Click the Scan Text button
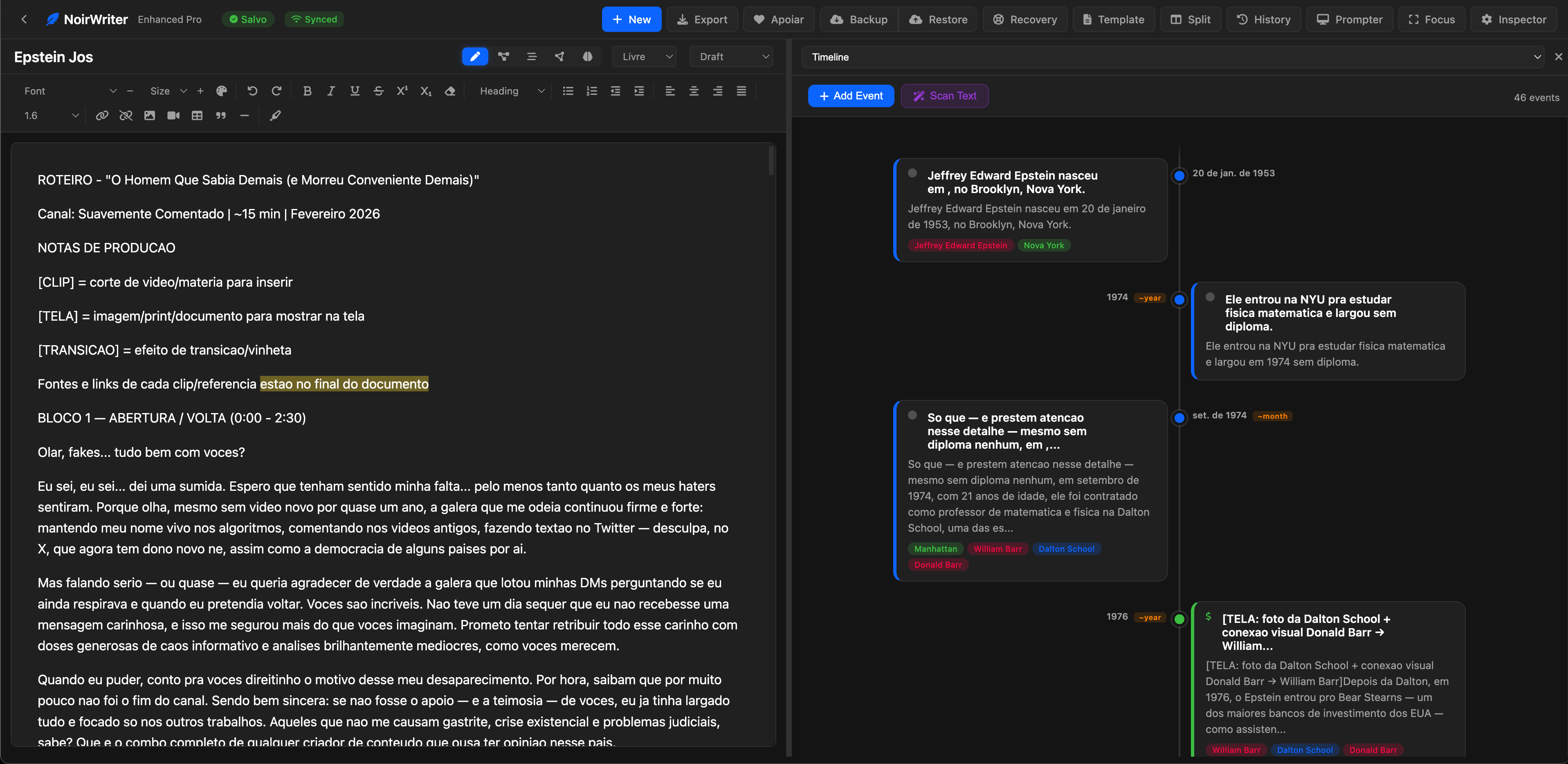This screenshot has height=764, width=1568. click(x=945, y=96)
